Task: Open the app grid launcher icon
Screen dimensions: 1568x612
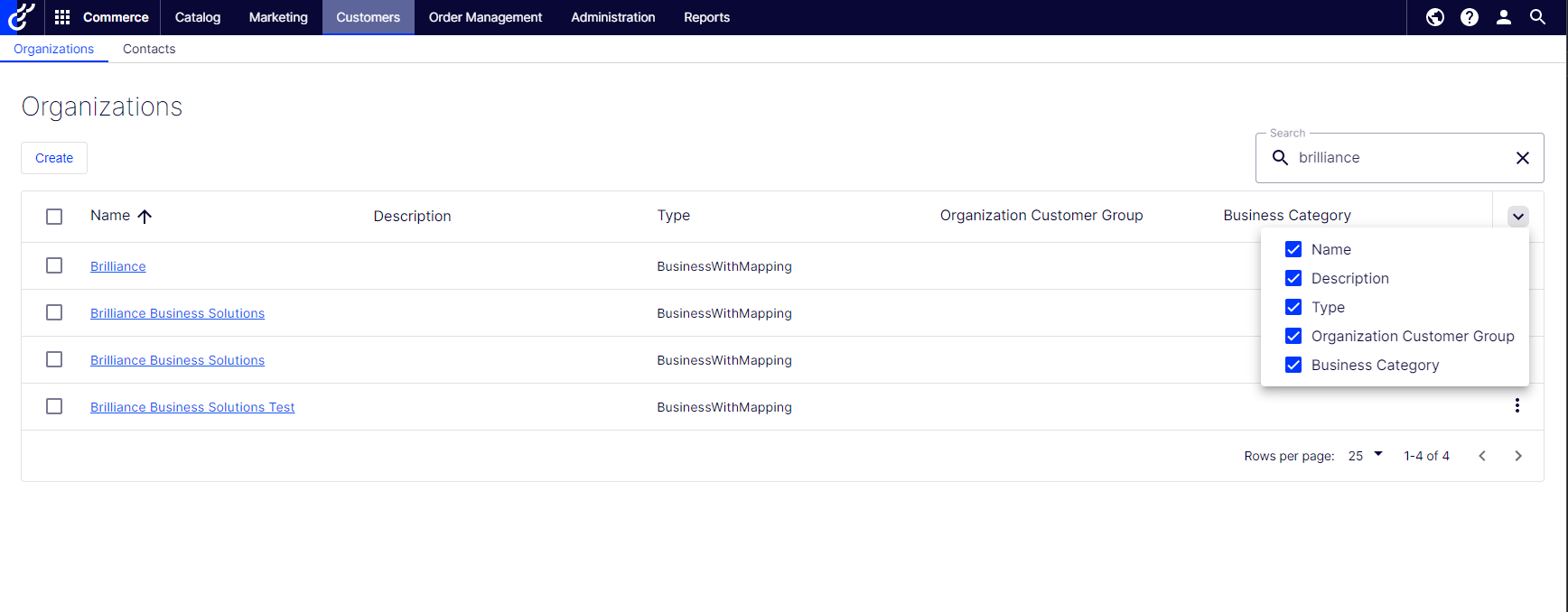Action: point(62,17)
